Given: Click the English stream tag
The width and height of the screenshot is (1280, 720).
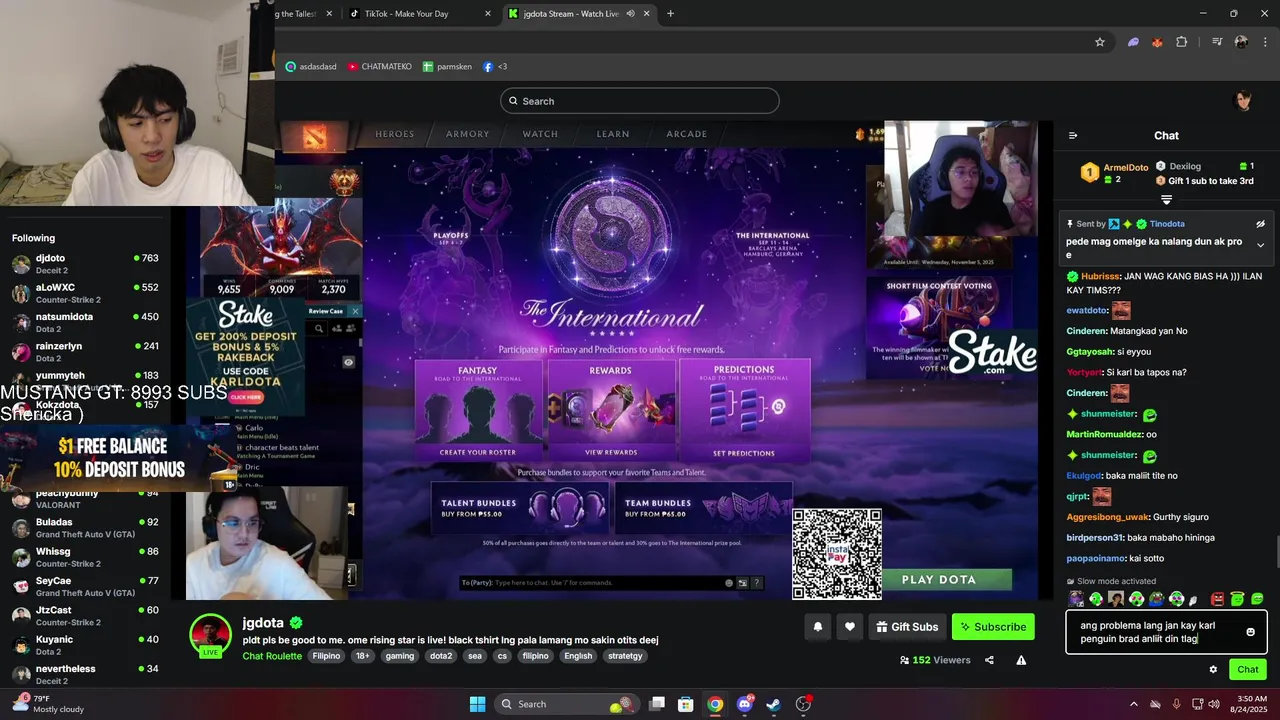Looking at the screenshot, I should tap(578, 656).
